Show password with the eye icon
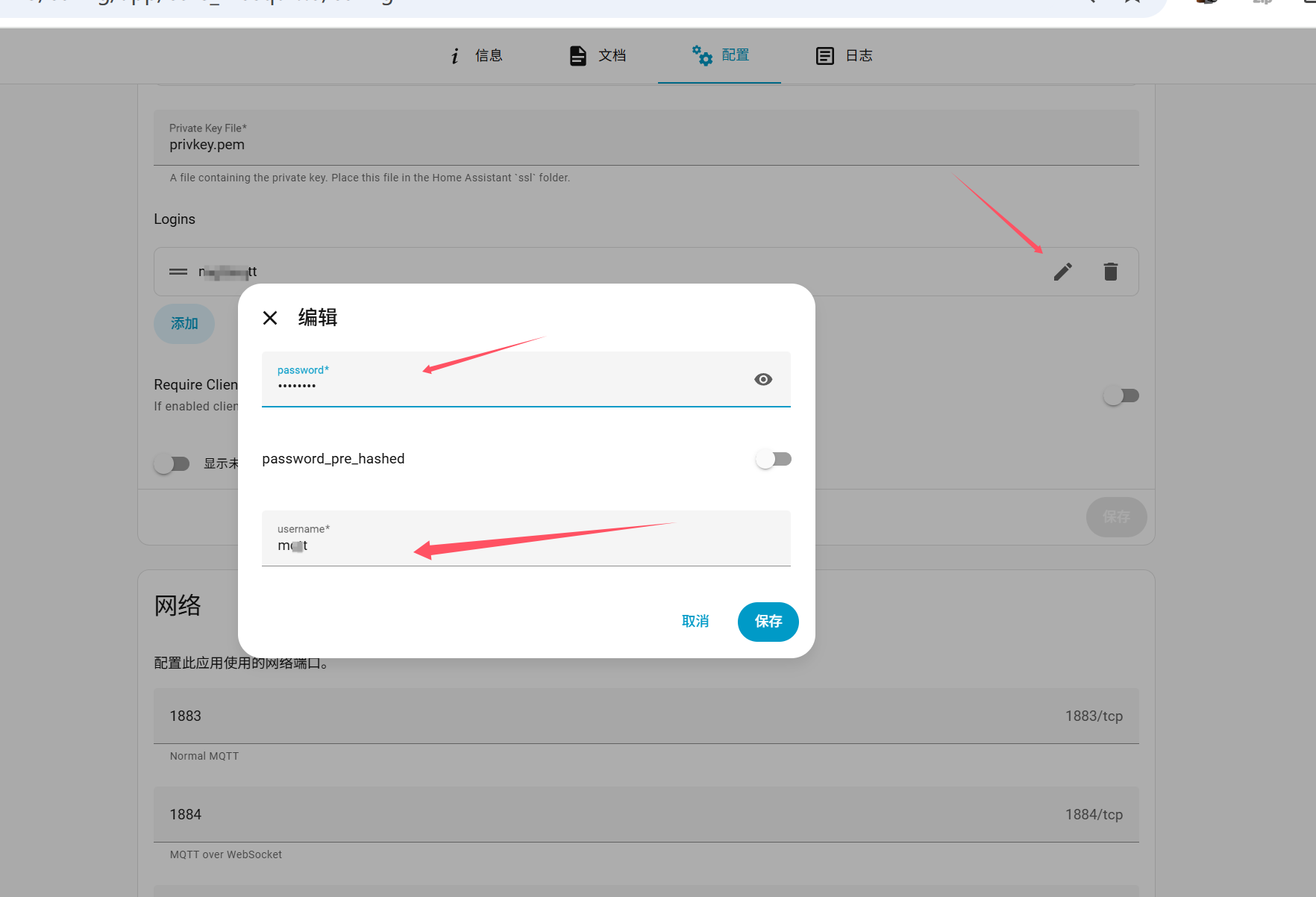 tap(762, 380)
